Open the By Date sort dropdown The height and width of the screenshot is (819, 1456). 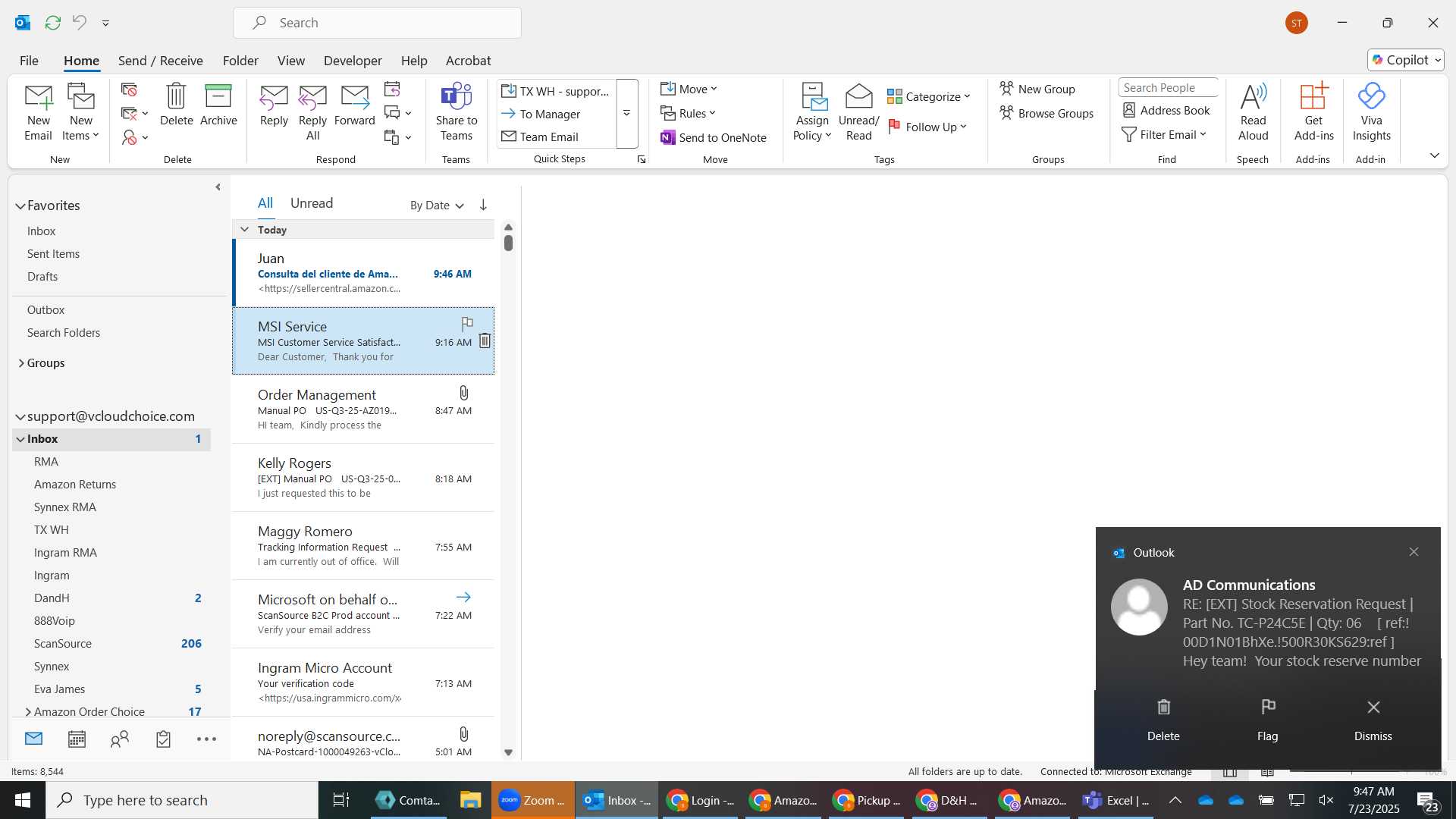(437, 205)
